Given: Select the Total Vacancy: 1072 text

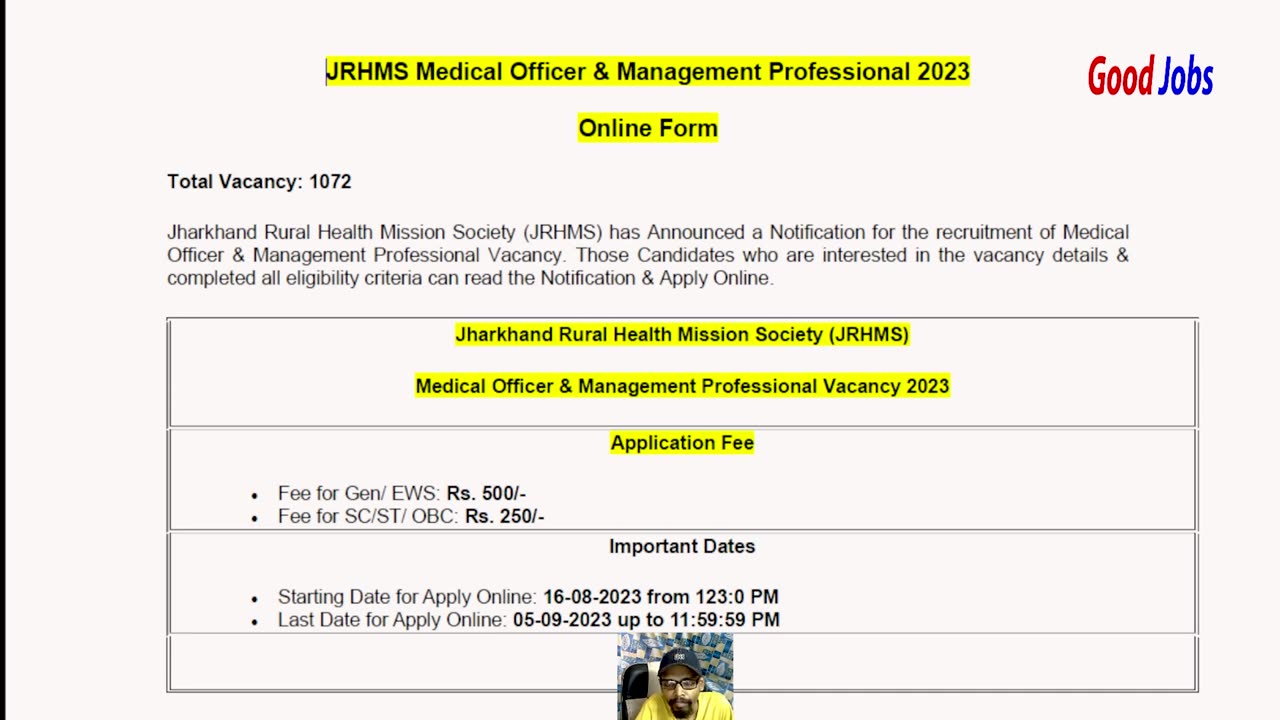Looking at the screenshot, I should [259, 182].
